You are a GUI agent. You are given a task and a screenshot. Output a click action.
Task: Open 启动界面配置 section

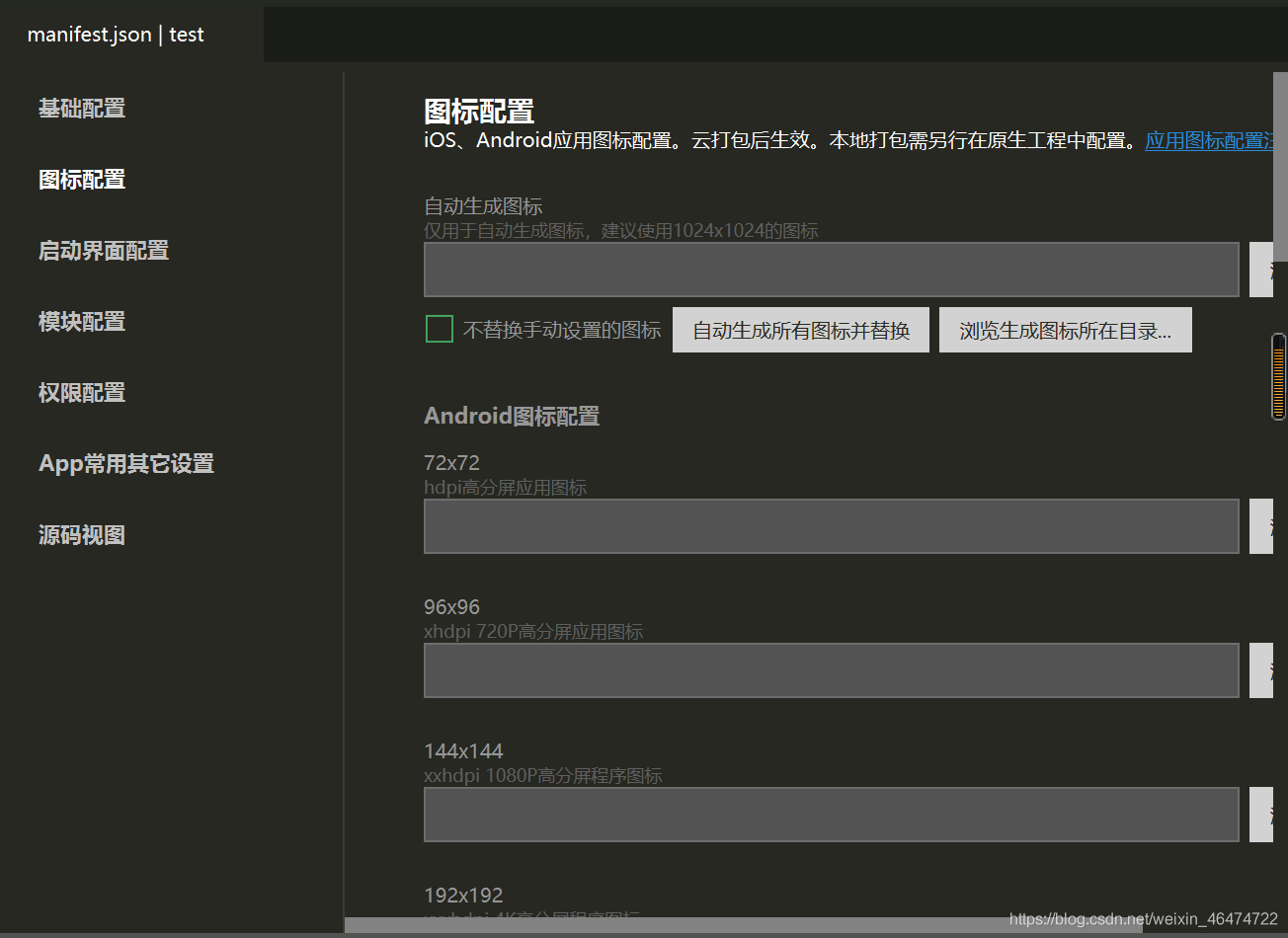click(x=104, y=251)
